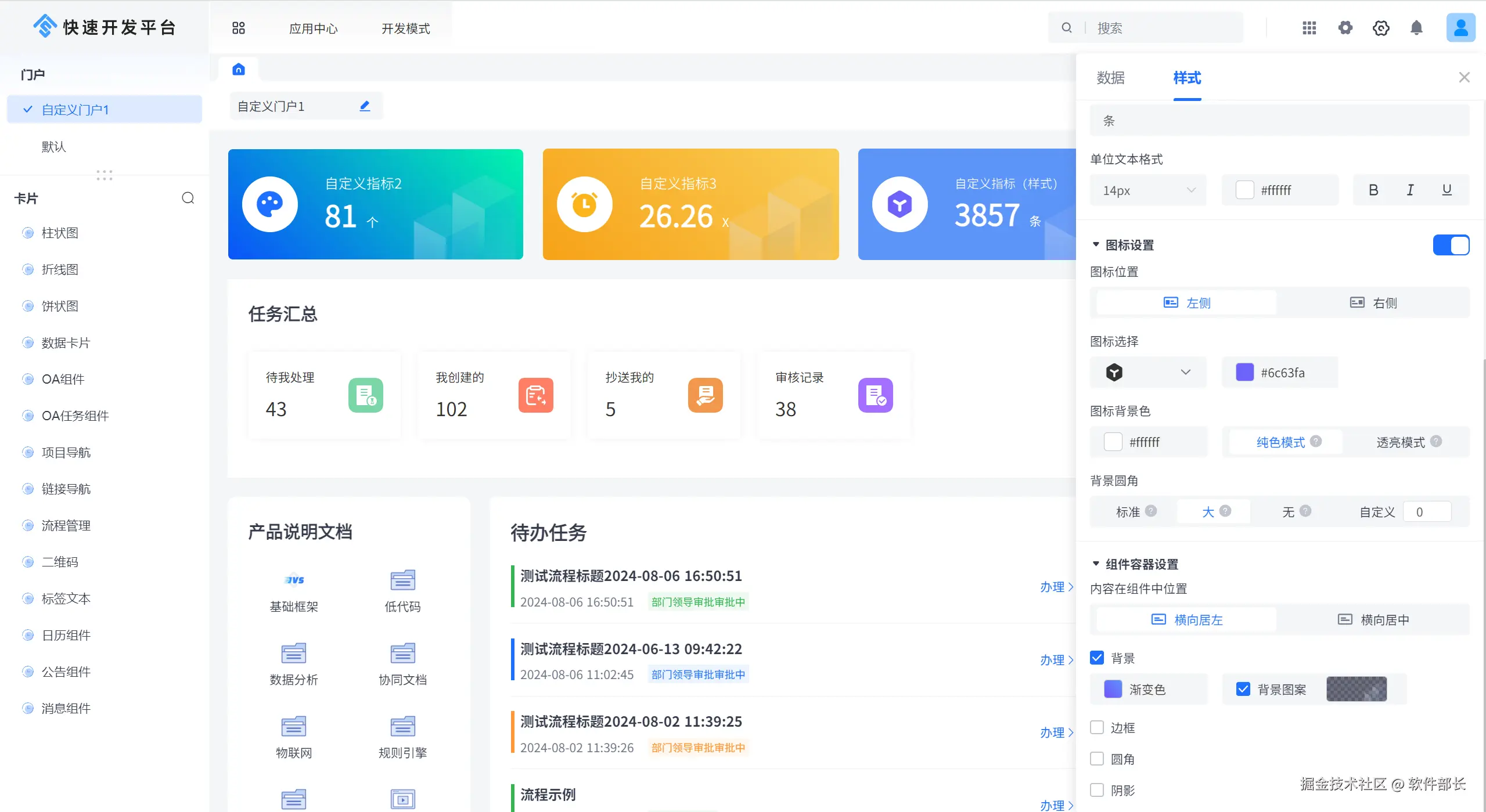1486x812 pixels.
Task: Open the nine-dot apps grid icon
Action: [1309, 28]
